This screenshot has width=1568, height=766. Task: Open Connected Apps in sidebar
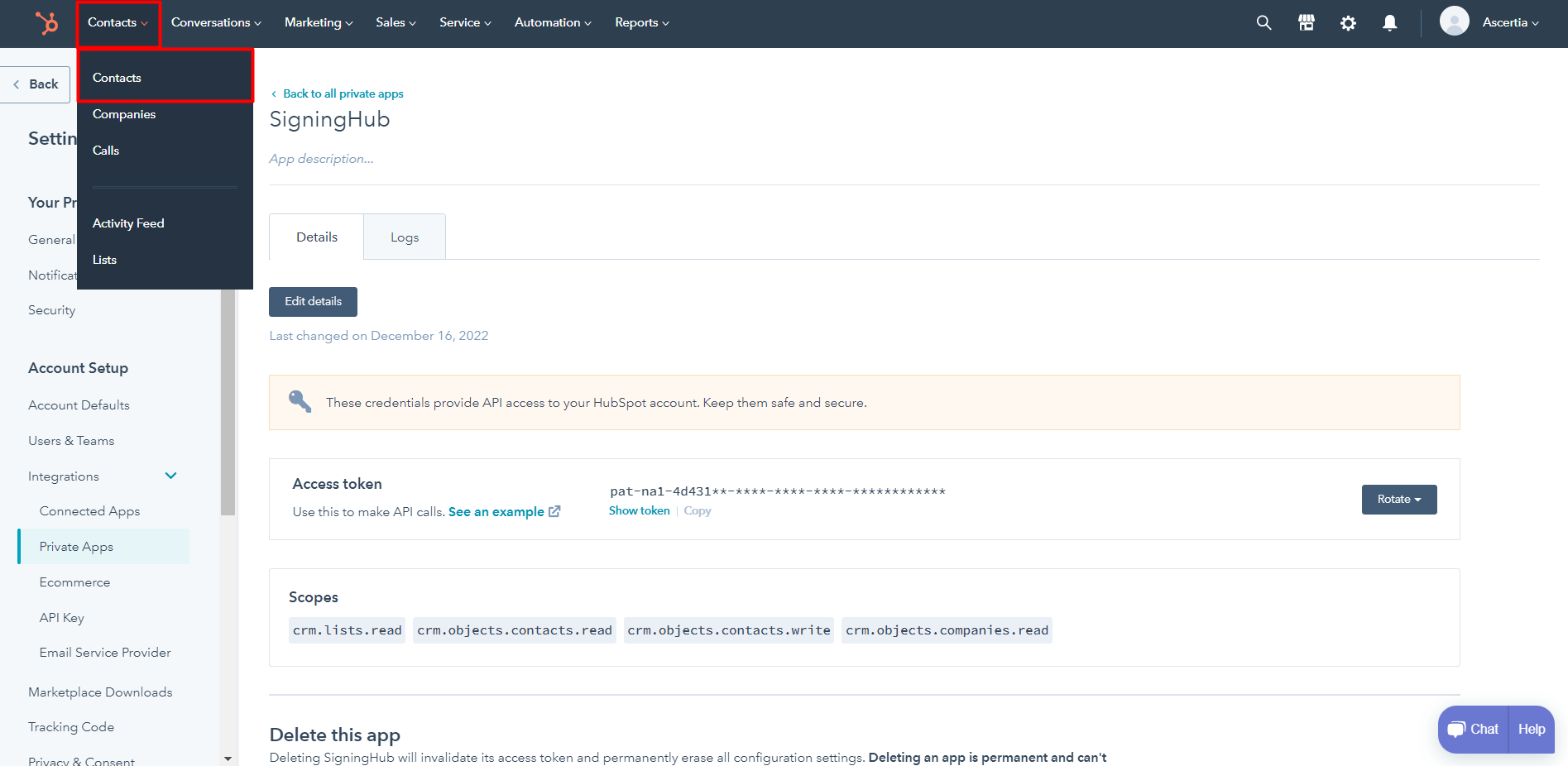89,511
